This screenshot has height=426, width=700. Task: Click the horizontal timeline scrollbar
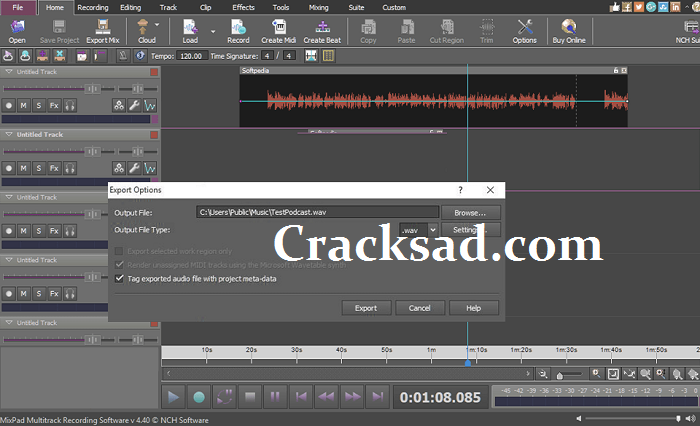pyautogui.click(x=347, y=373)
